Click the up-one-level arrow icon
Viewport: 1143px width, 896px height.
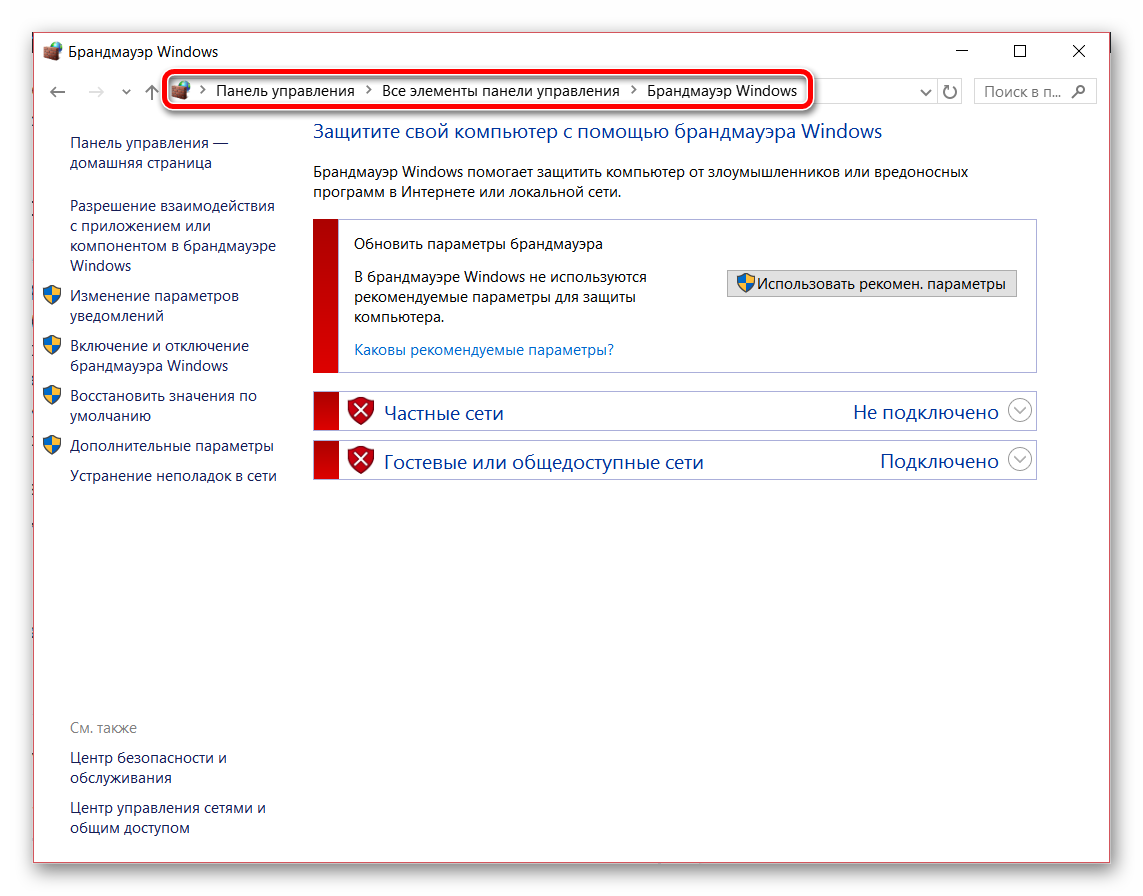151,92
